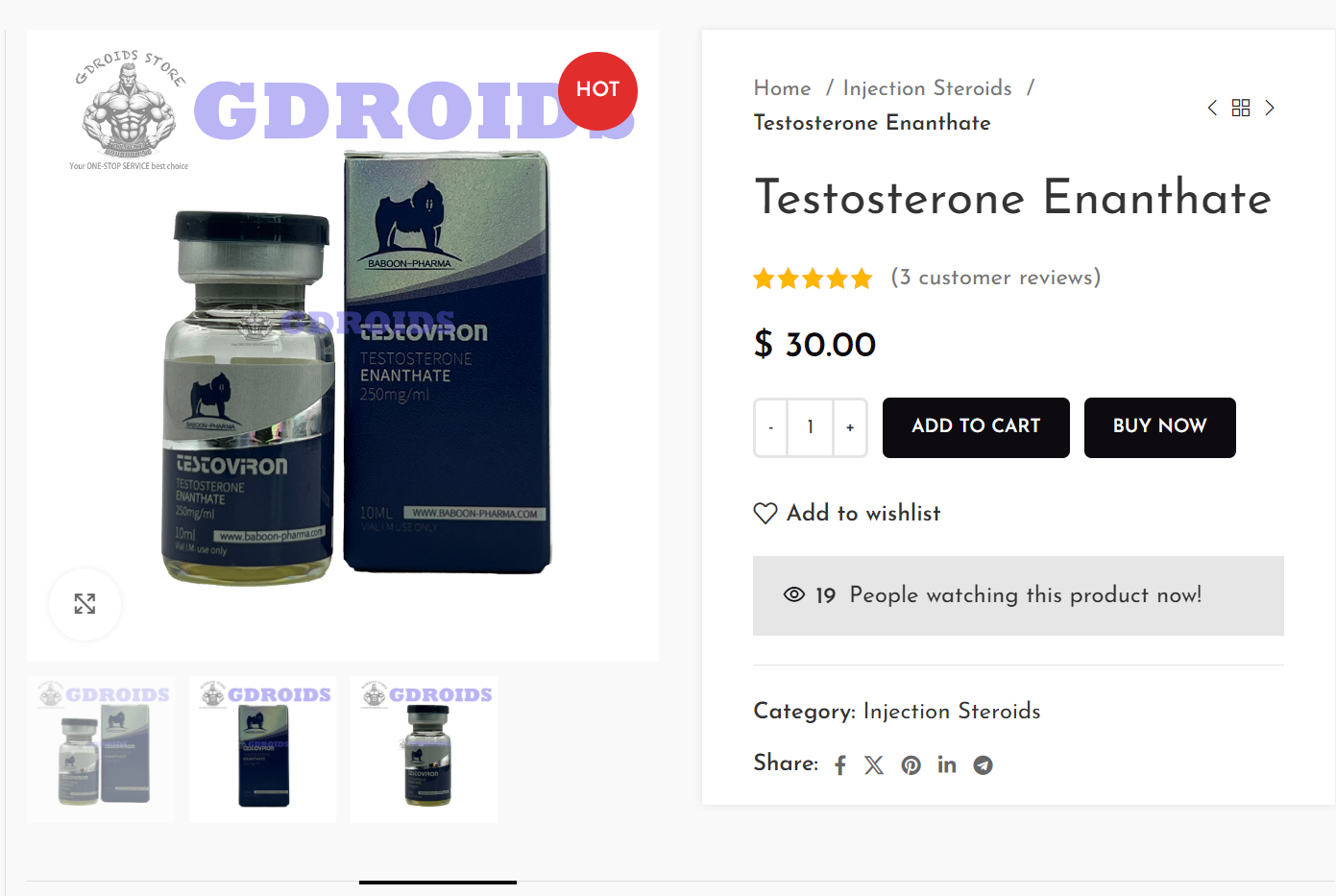The height and width of the screenshot is (896, 1336).
Task: Click the quantity input field
Action: pos(811,427)
